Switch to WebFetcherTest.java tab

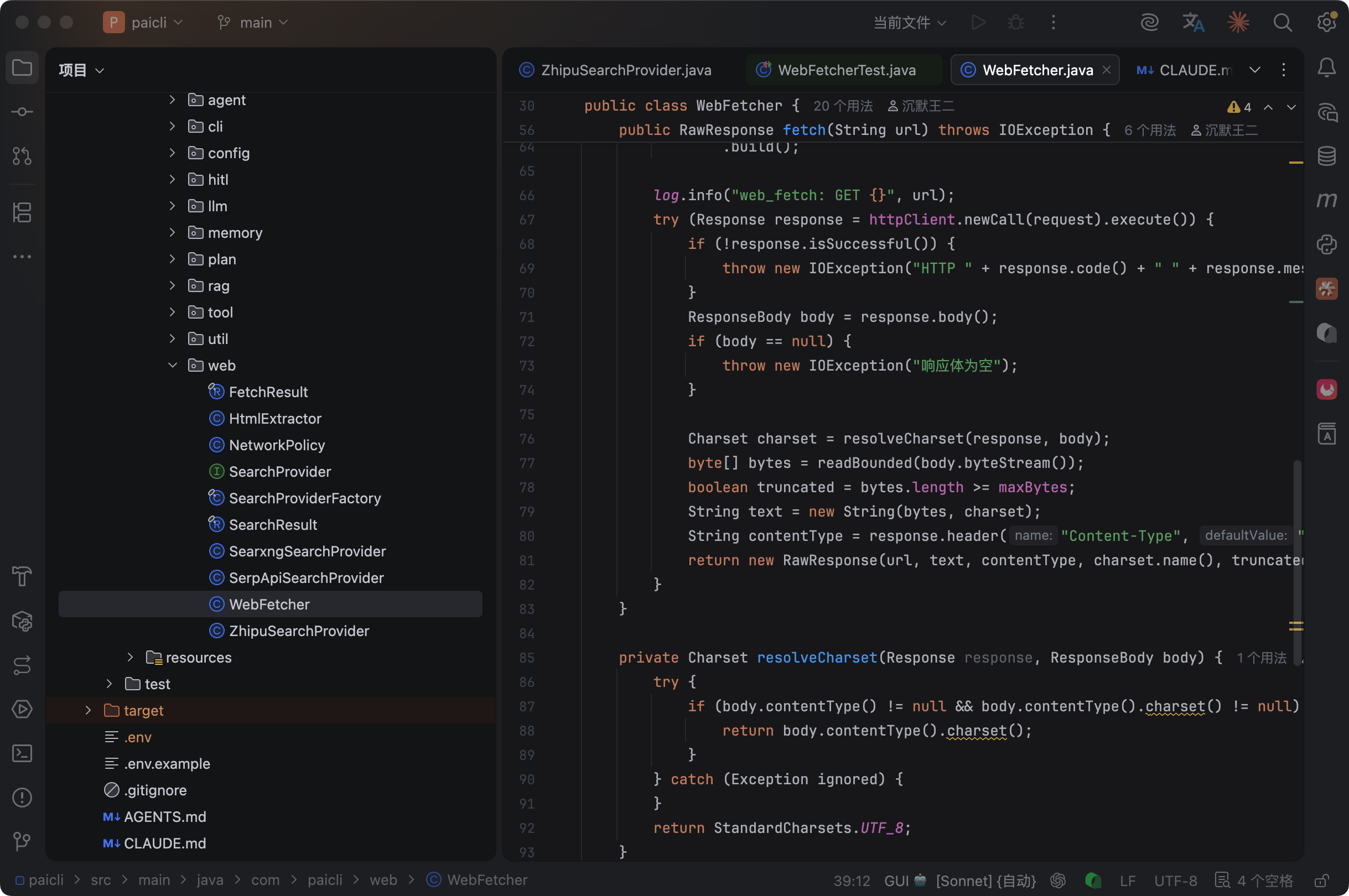[x=846, y=70]
